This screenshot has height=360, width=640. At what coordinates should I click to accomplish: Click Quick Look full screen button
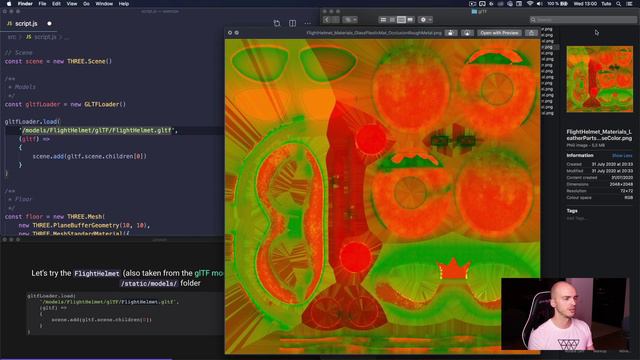237,33
